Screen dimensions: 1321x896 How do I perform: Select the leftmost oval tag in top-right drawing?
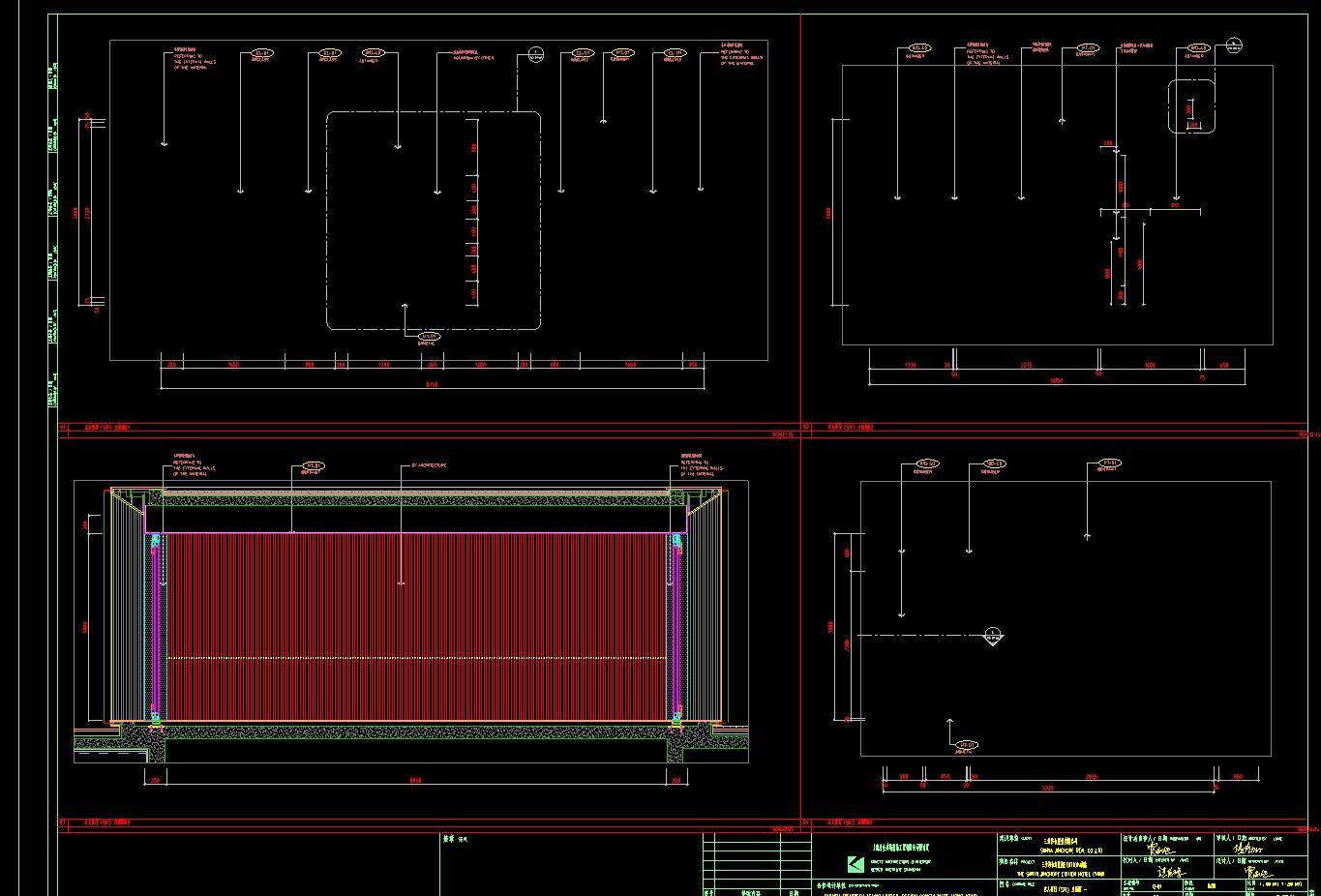(918, 48)
